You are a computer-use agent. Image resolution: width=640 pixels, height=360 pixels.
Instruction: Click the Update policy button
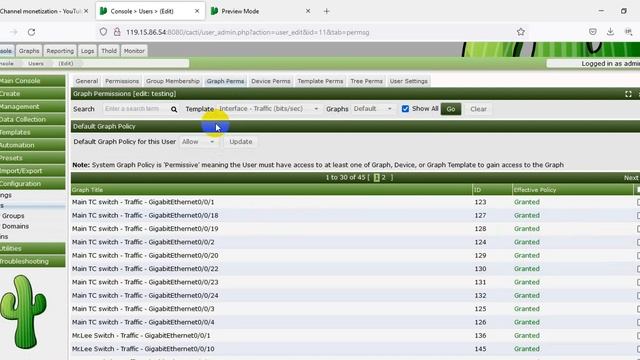coord(240,142)
